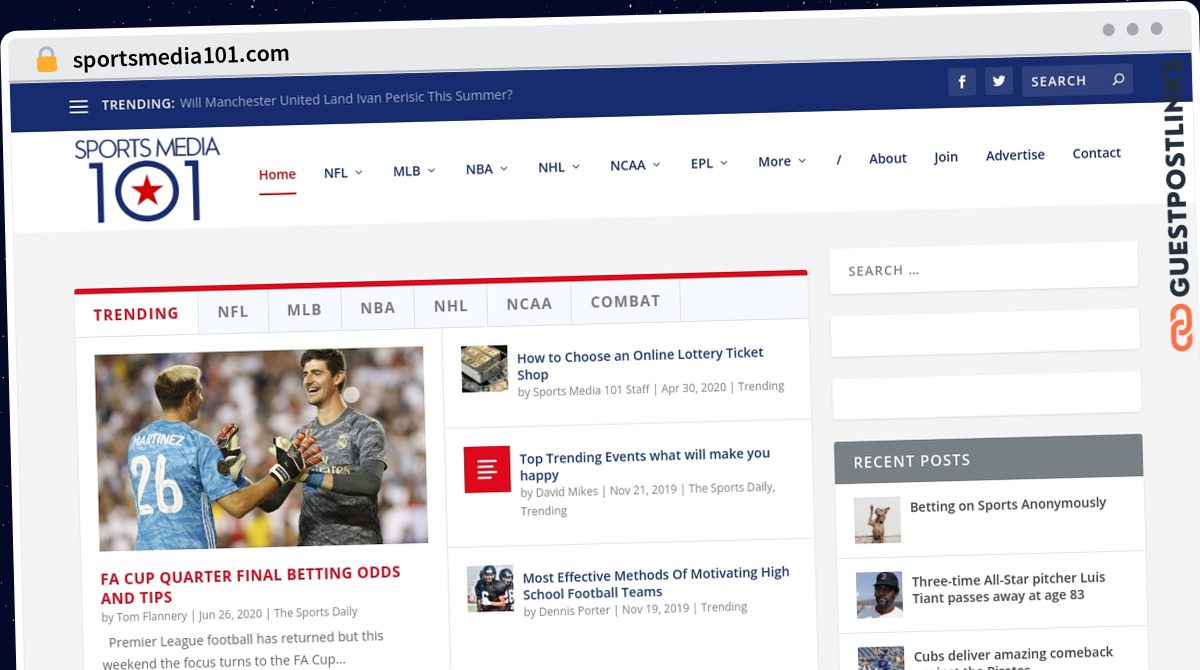The width and height of the screenshot is (1200, 670).
Task: Open the hamburger menu icon
Action: (79, 106)
